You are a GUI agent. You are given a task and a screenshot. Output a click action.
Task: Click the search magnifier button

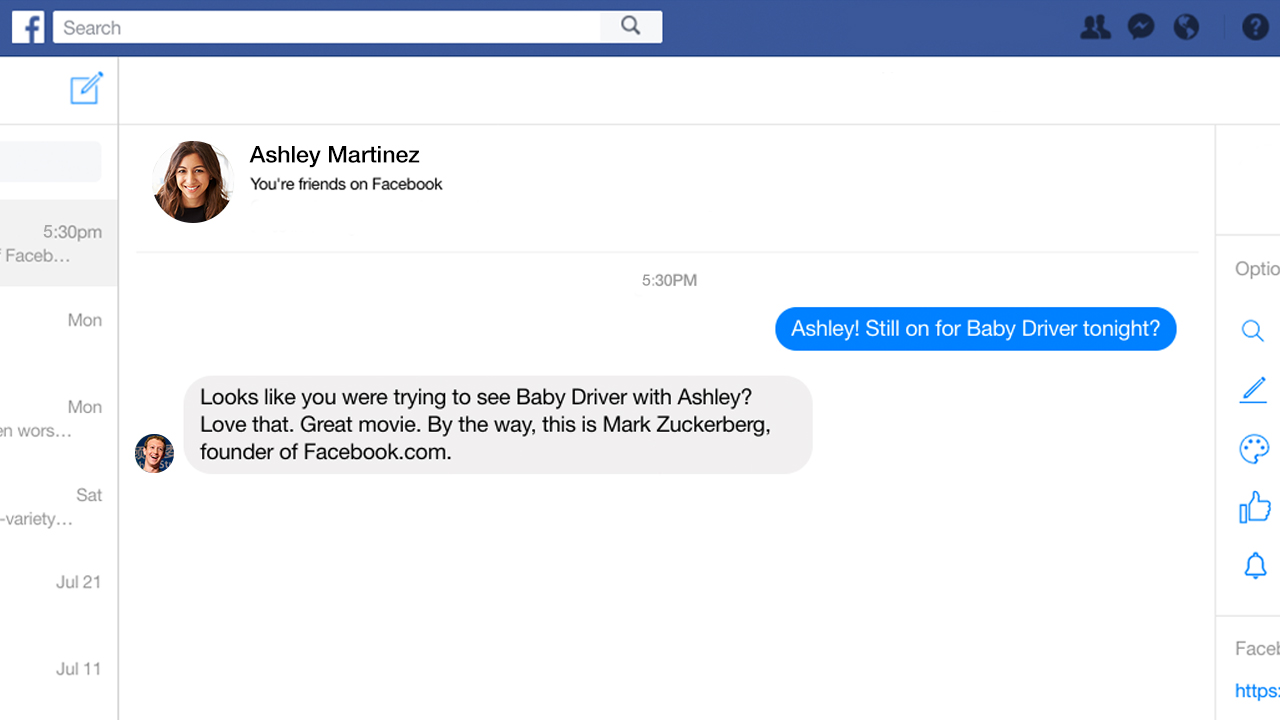click(x=631, y=27)
